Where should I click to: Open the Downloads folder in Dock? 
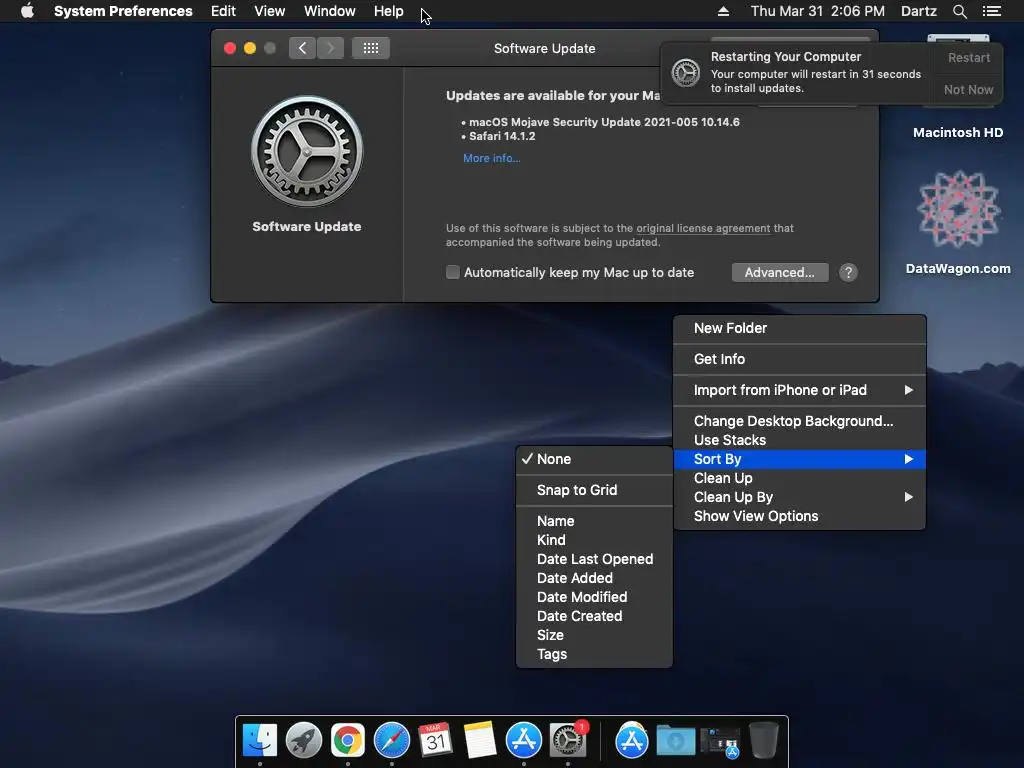pos(675,741)
